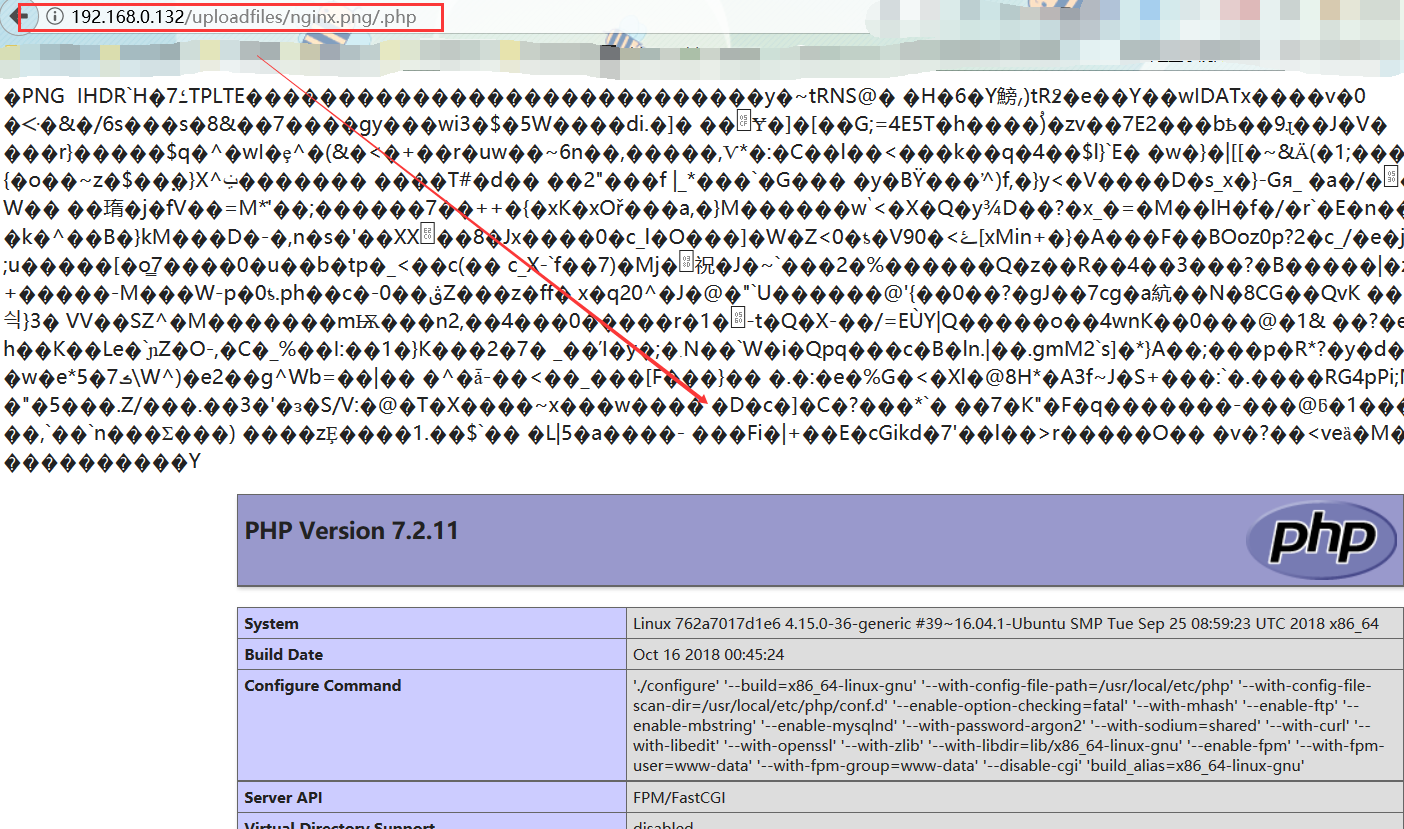Click the 'Configure Command' row label
This screenshot has width=1404, height=829.
click(322, 685)
